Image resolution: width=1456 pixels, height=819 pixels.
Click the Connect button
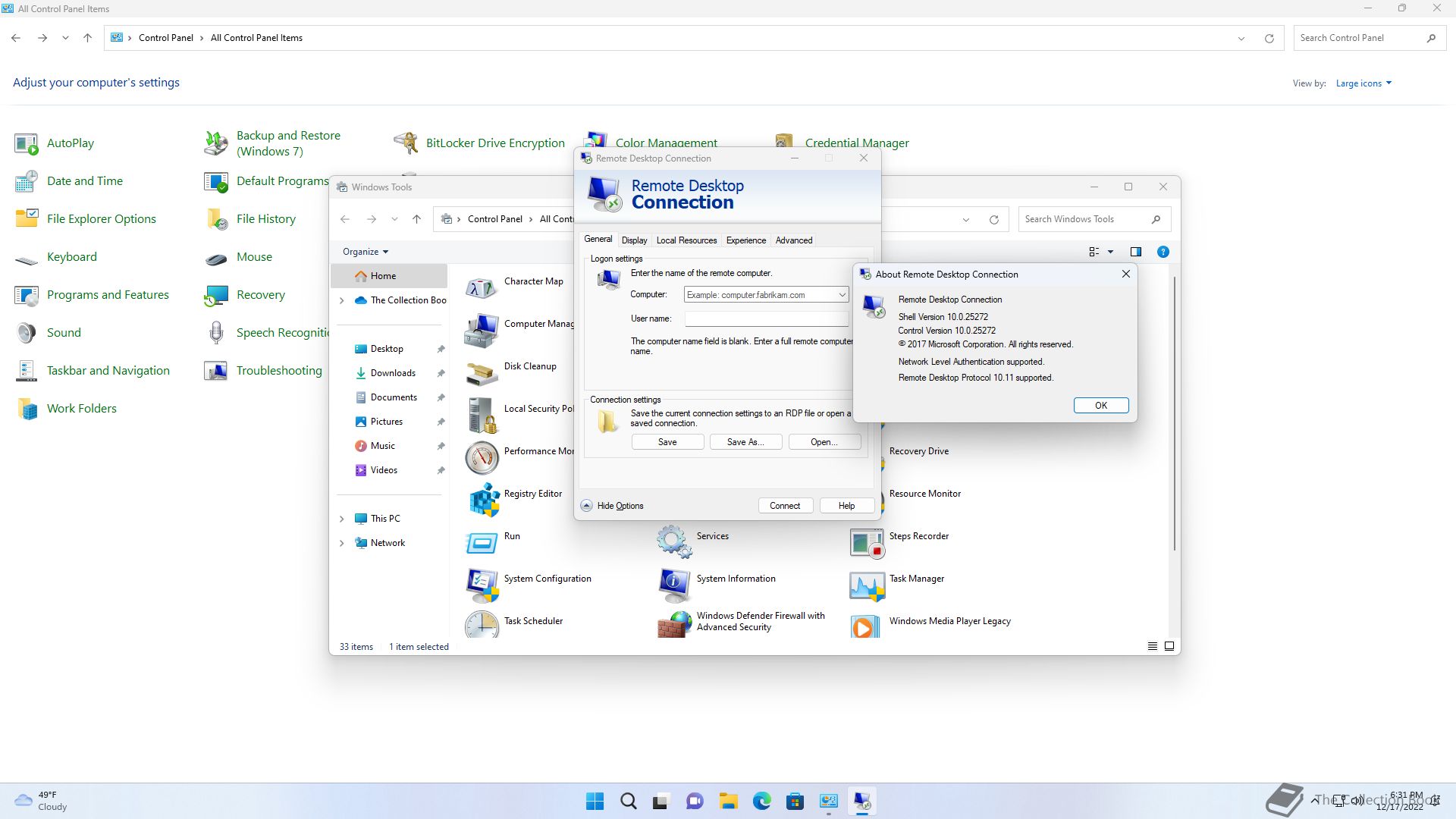pyautogui.click(x=785, y=506)
